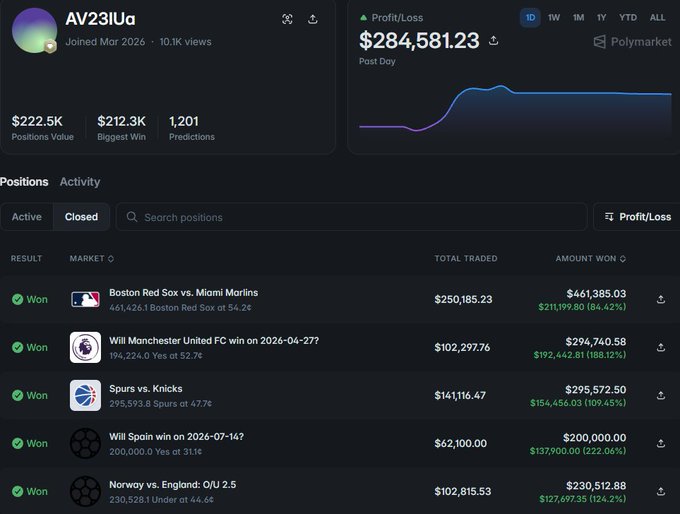Click the AV23IUa profile avatar
Image resolution: width=680 pixels, height=514 pixels.
pyautogui.click(x=34, y=30)
